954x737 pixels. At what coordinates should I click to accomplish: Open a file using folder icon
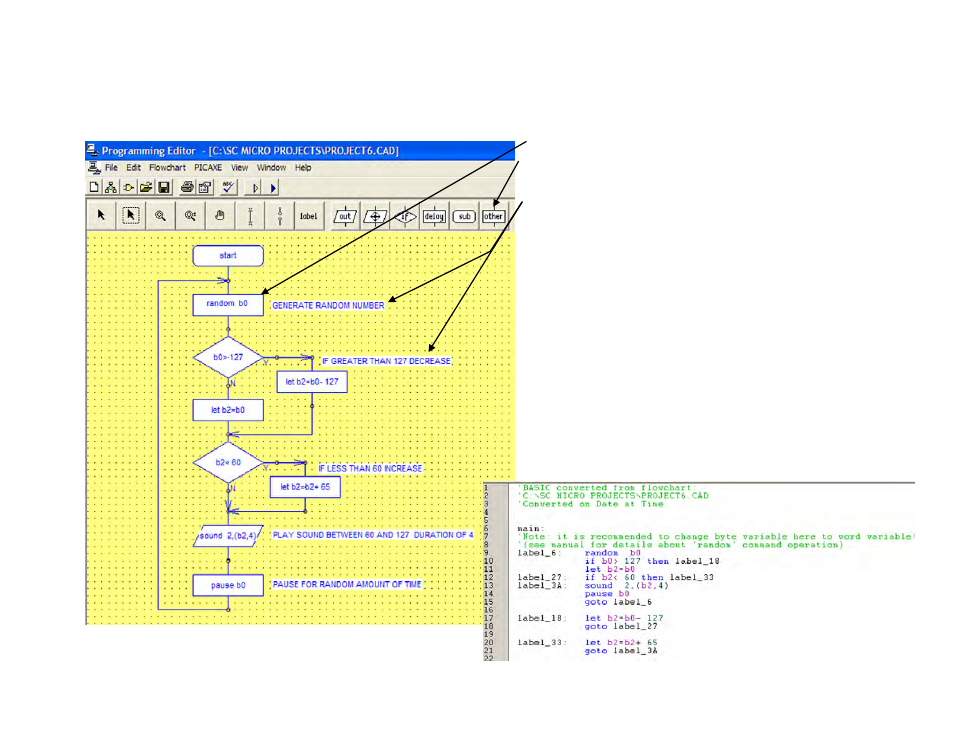click(146, 187)
